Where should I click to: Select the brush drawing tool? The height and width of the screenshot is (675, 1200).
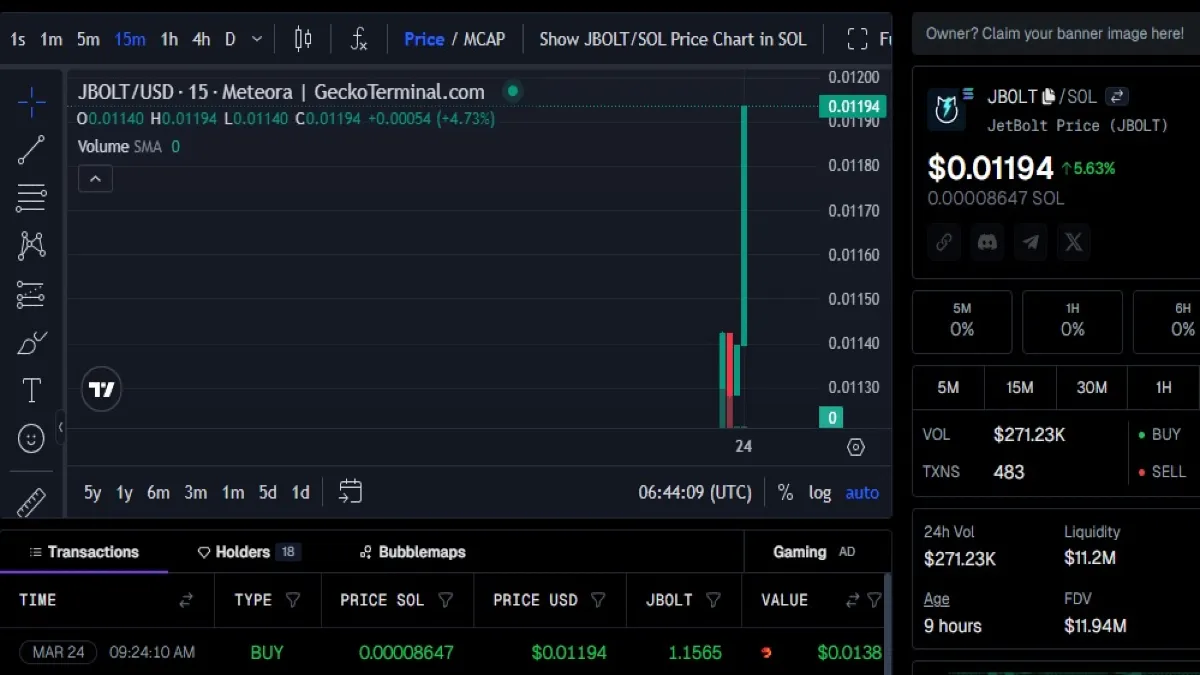click(x=31, y=343)
